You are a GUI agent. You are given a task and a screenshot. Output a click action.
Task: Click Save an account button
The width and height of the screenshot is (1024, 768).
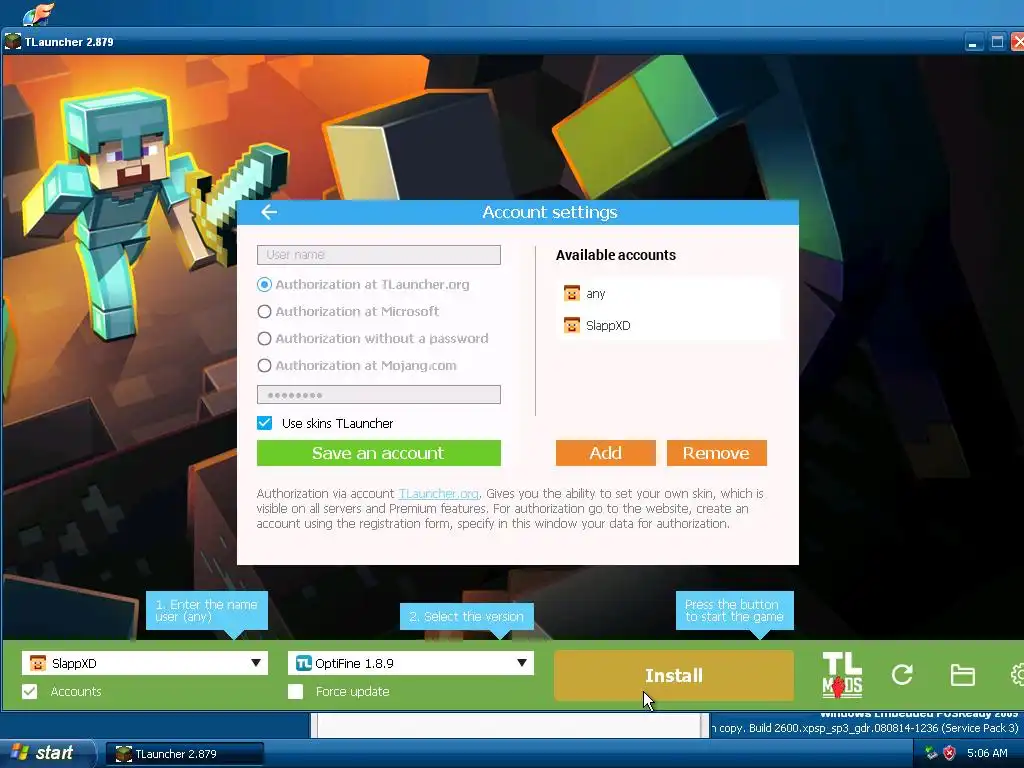point(379,453)
